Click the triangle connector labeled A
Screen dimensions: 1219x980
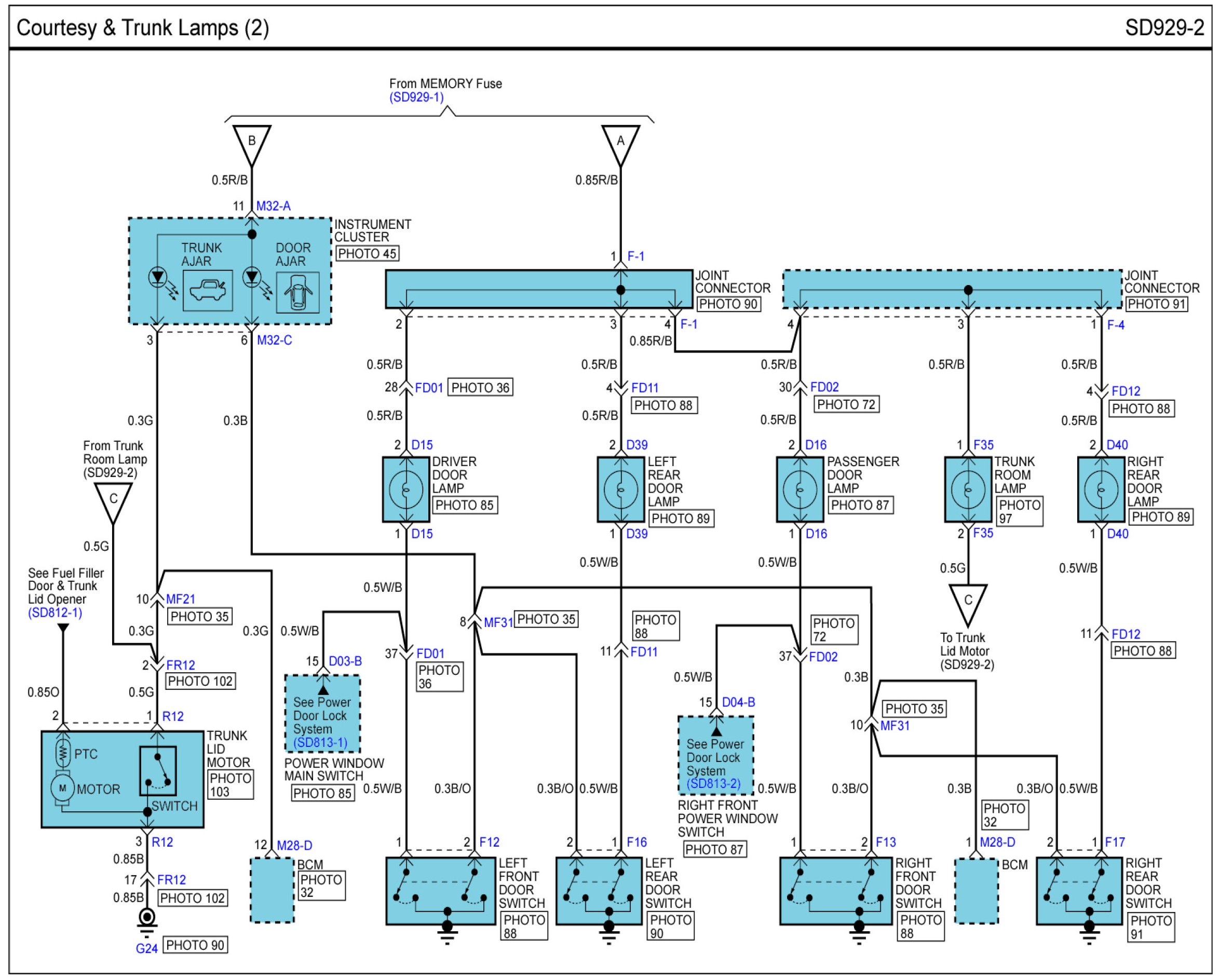point(620,141)
